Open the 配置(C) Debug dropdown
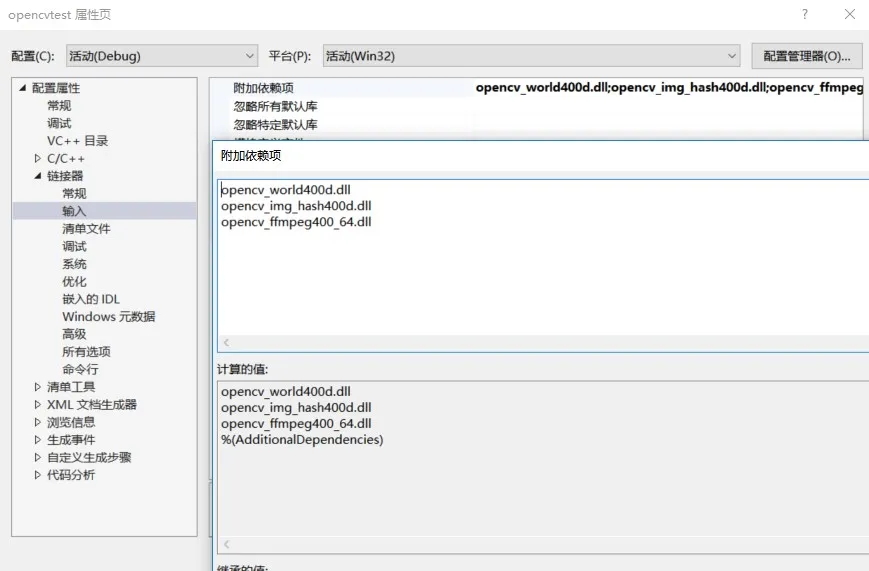 point(162,56)
